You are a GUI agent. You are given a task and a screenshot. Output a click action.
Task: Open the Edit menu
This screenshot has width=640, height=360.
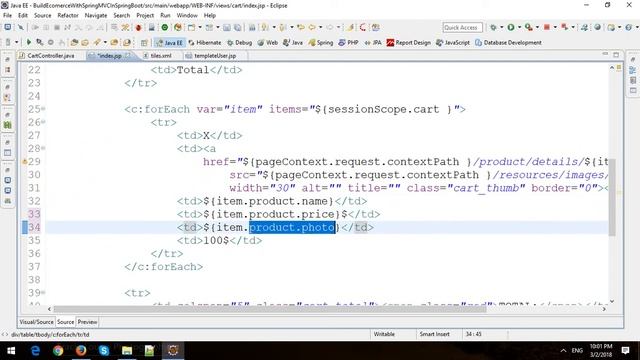(23, 15)
